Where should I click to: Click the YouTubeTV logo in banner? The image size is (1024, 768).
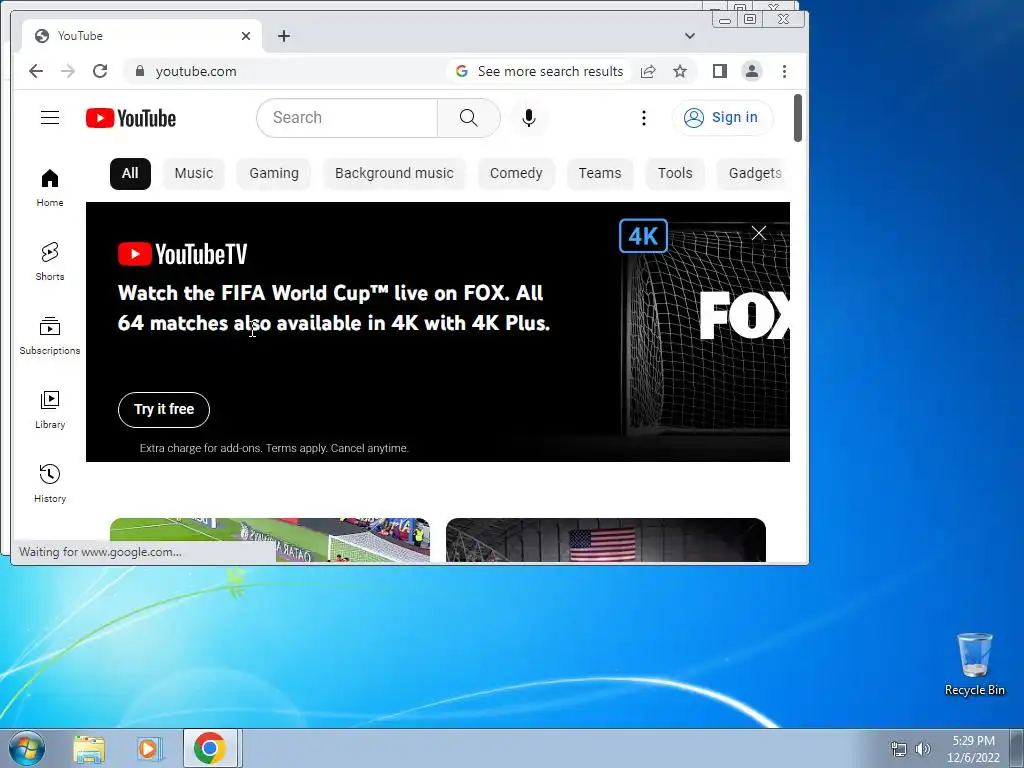point(182,254)
